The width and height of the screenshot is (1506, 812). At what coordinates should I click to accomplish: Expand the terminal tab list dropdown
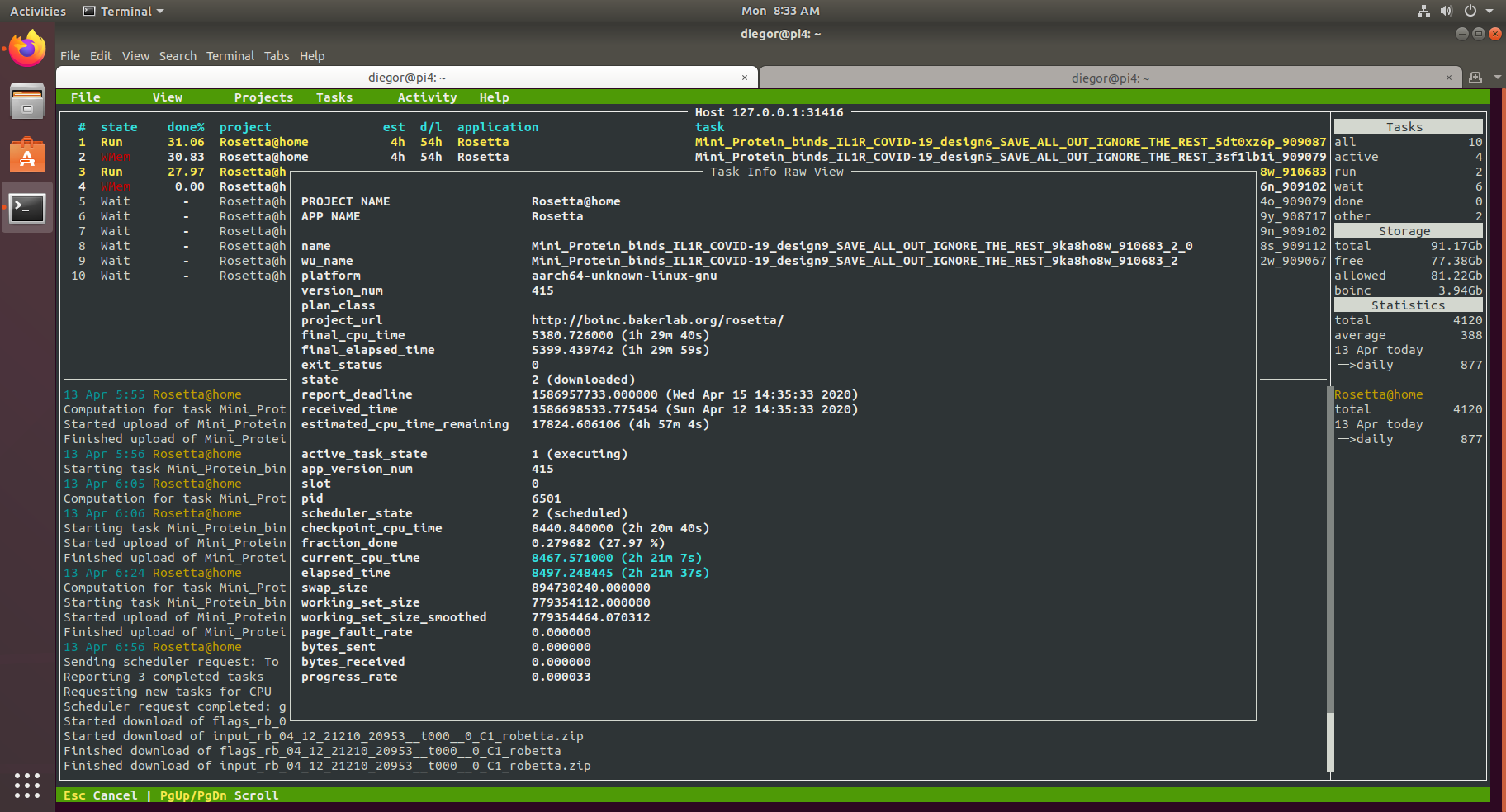[1497, 78]
